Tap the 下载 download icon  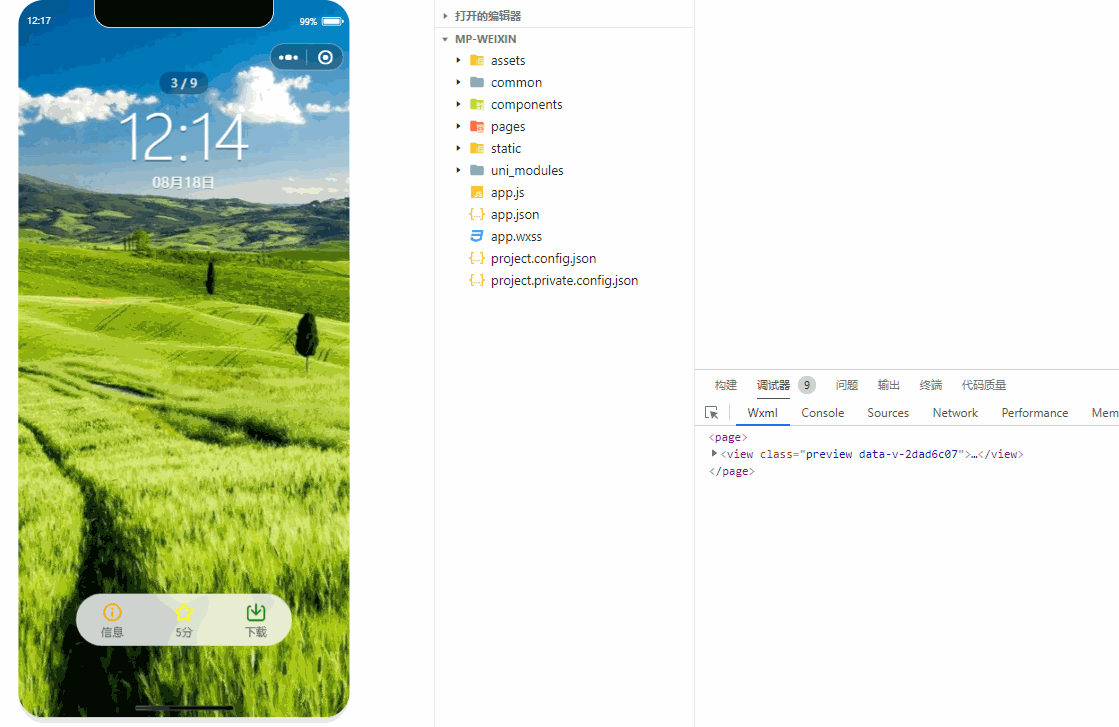tap(255, 612)
